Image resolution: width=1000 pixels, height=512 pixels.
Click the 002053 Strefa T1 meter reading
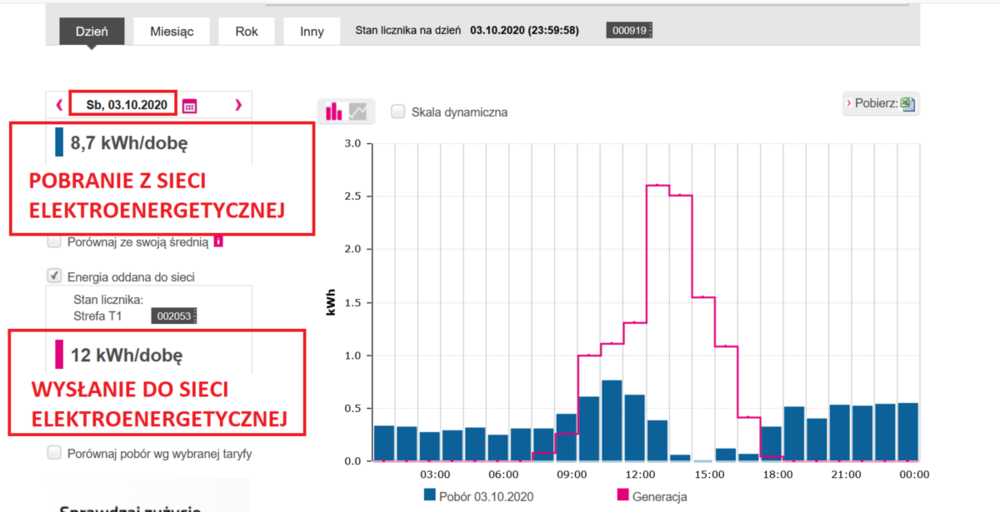pyautogui.click(x=174, y=316)
